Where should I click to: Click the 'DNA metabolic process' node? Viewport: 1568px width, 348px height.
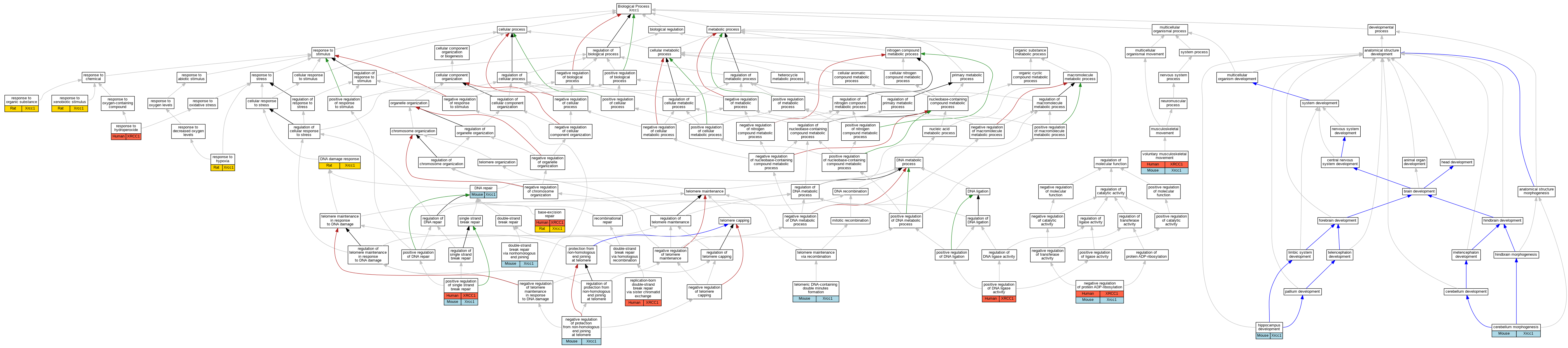coord(909,162)
